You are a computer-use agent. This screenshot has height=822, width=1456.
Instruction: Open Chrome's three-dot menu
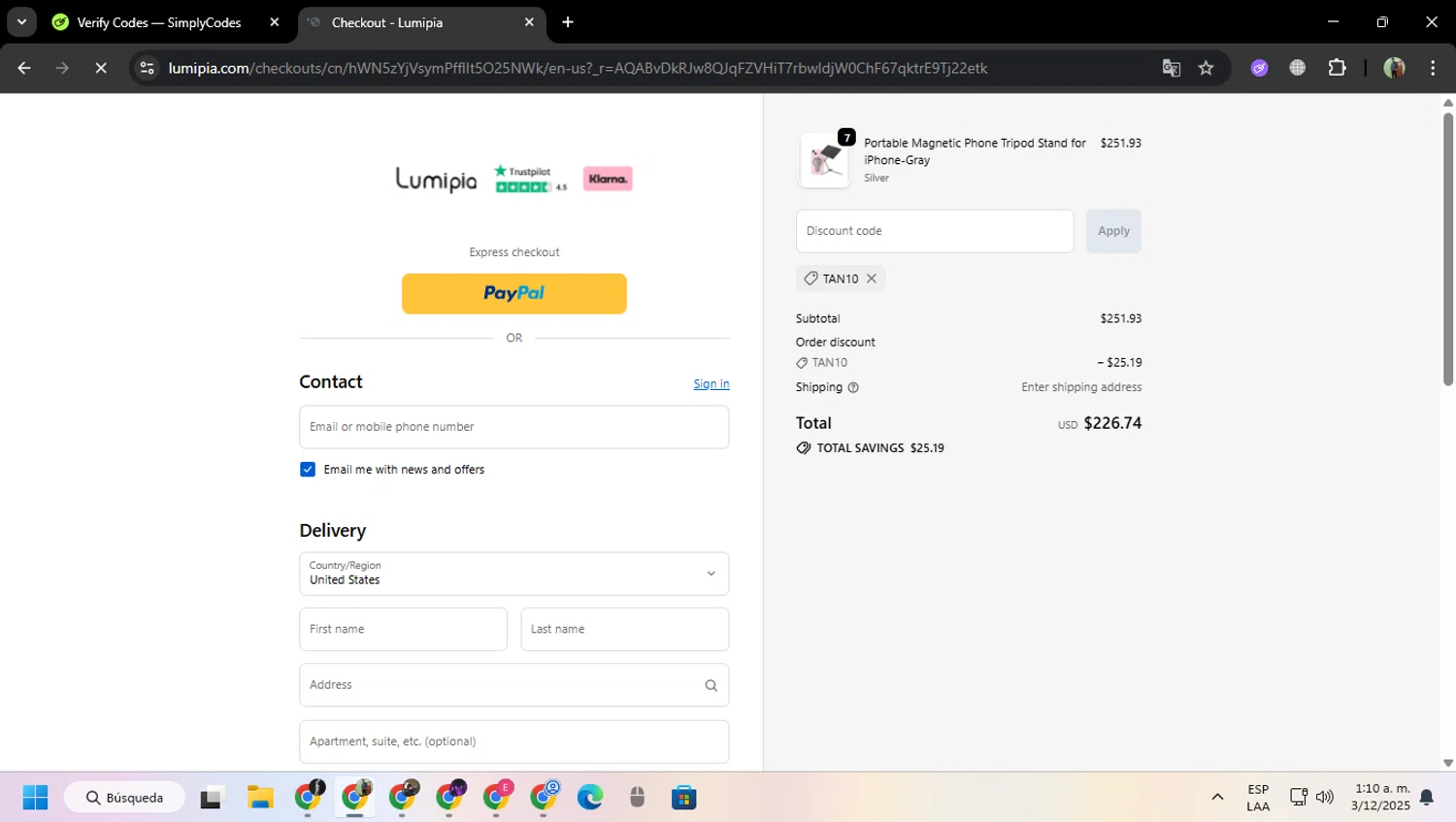click(x=1433, y=68)
